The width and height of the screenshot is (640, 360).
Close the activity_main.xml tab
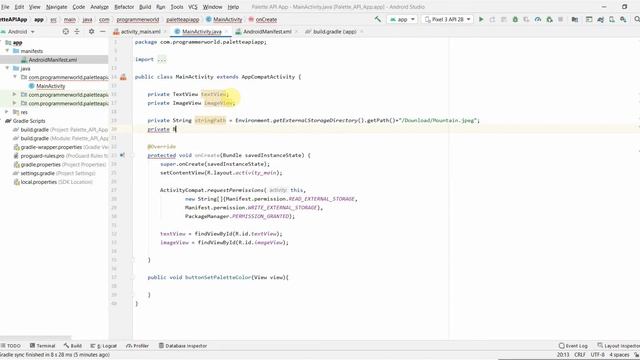(165, 31)
